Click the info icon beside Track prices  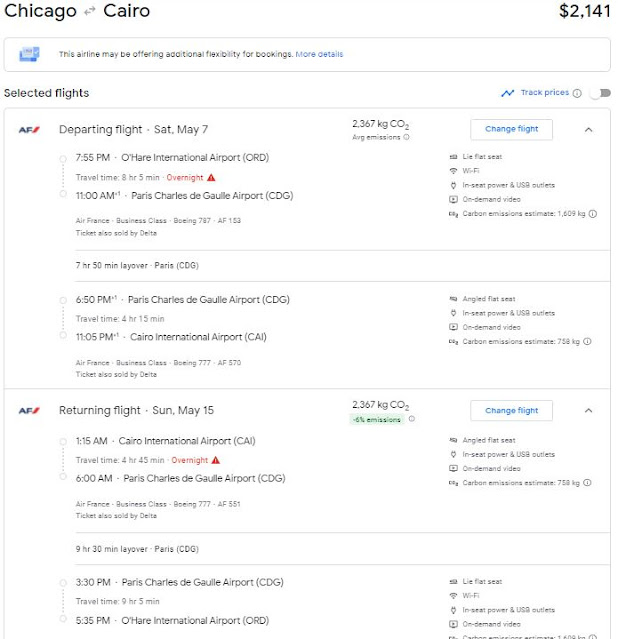(578, 93)
